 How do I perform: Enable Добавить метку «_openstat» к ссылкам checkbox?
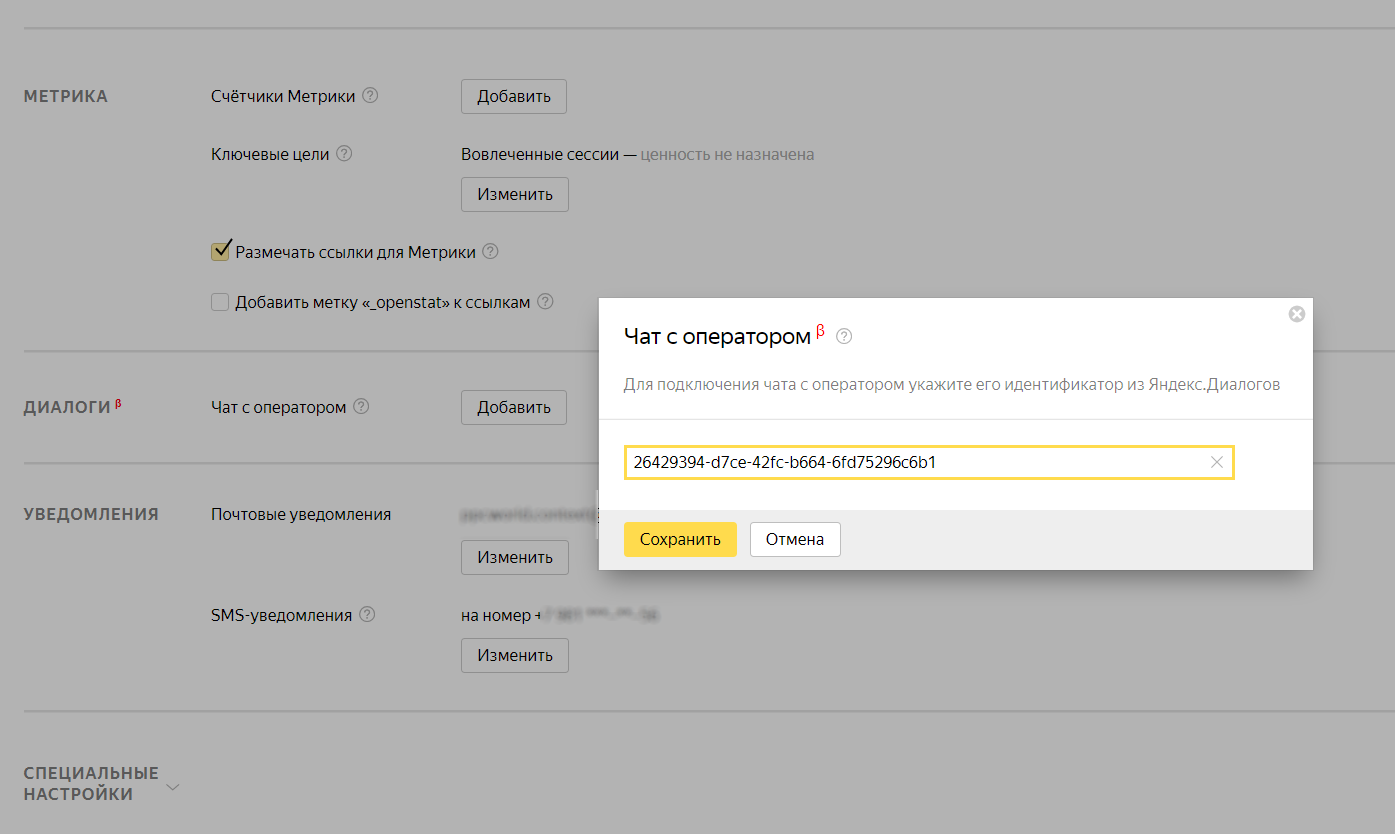click(221, 302)
